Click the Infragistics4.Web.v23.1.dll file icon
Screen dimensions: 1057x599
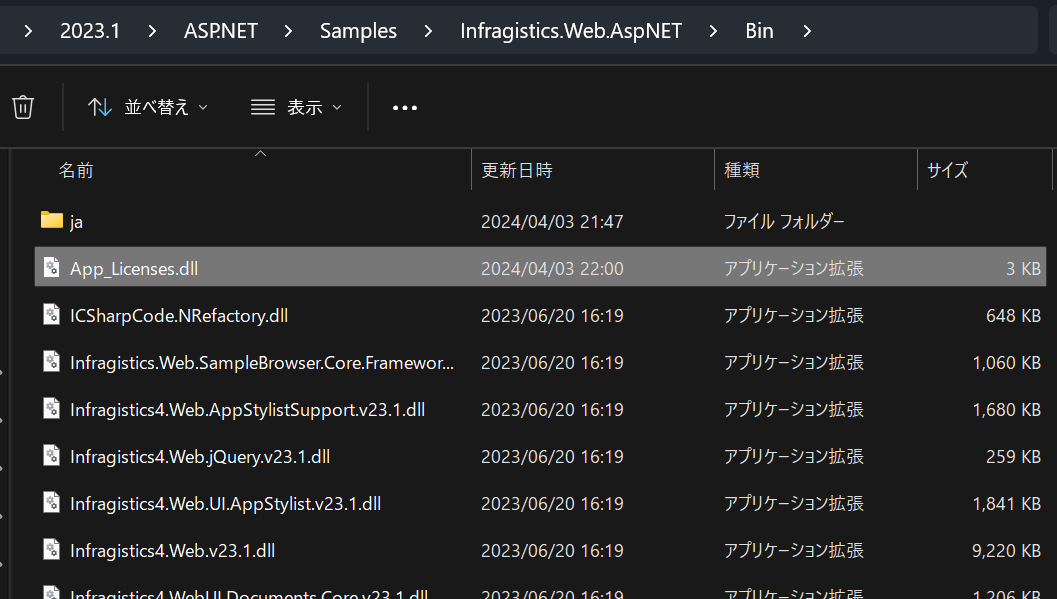pos(52,550)
